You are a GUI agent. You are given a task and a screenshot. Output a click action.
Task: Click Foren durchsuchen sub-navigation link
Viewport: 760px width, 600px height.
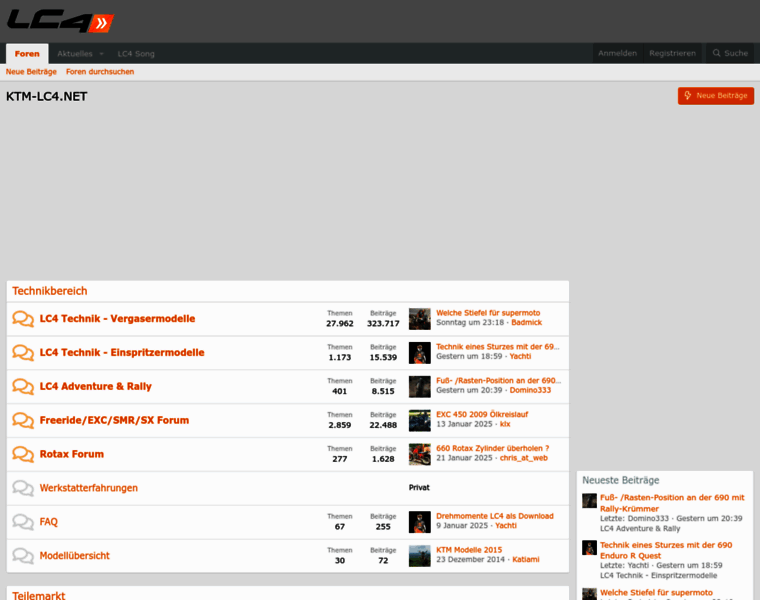pyautogui.click(x=100, y=72)
